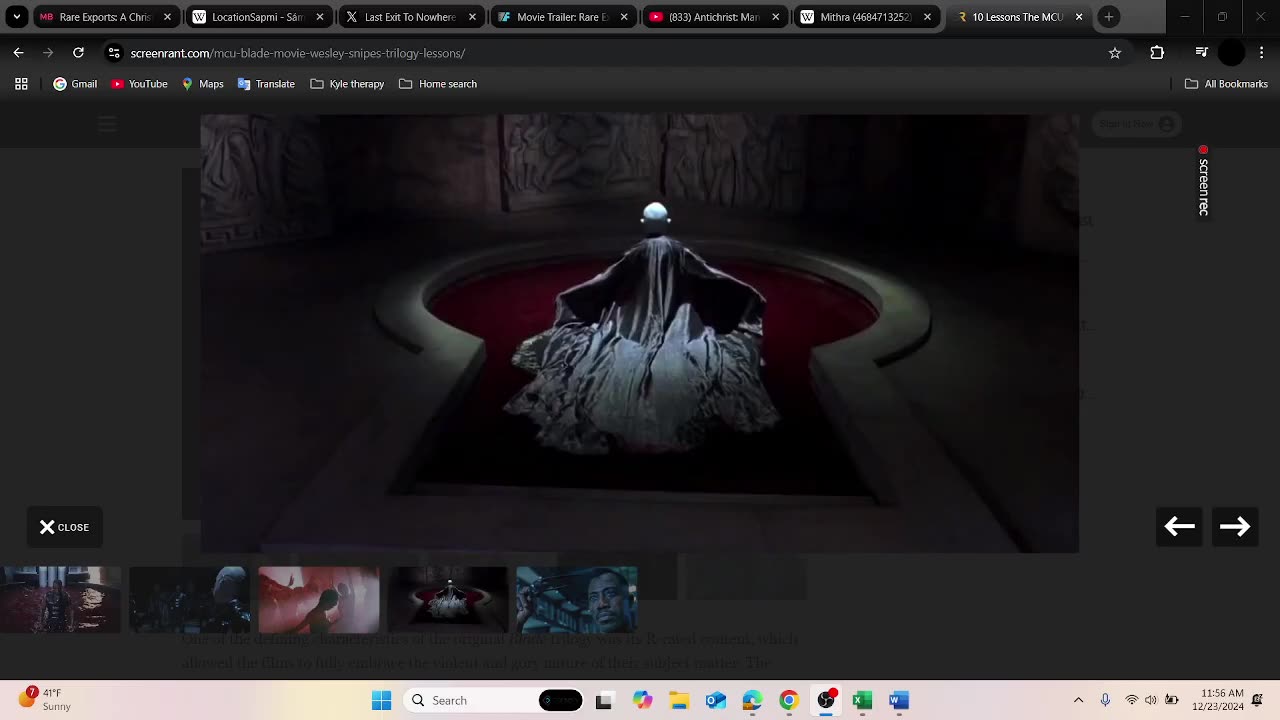Open Maps bookmark
1280x720 pixels.
click(202, 84)
